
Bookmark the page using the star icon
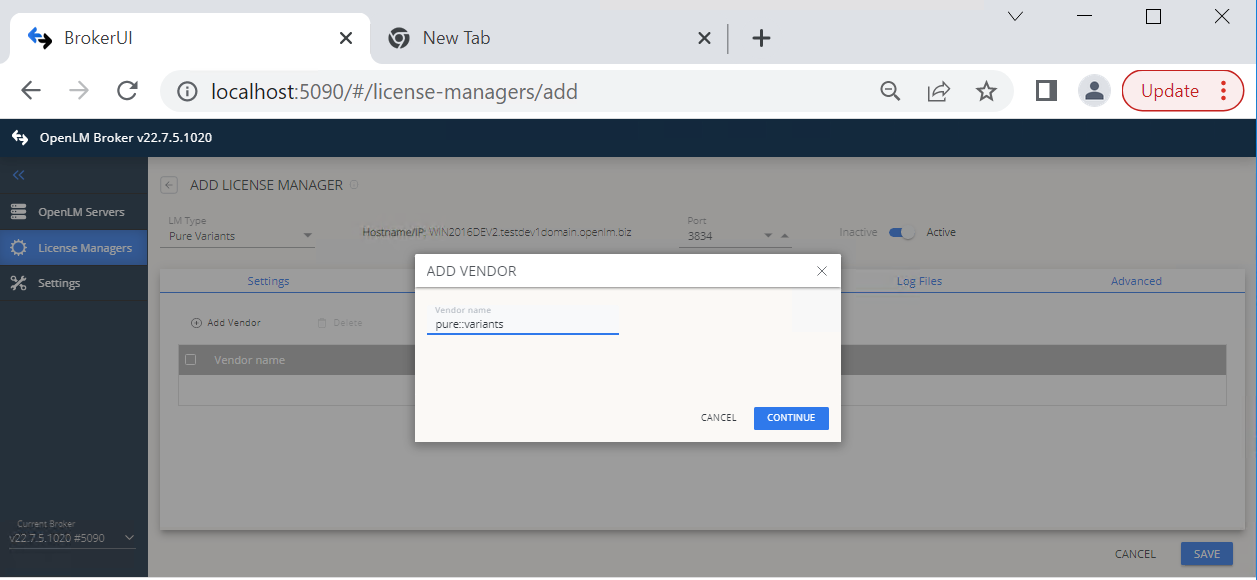pyautogui.click(x=987, y=90)
